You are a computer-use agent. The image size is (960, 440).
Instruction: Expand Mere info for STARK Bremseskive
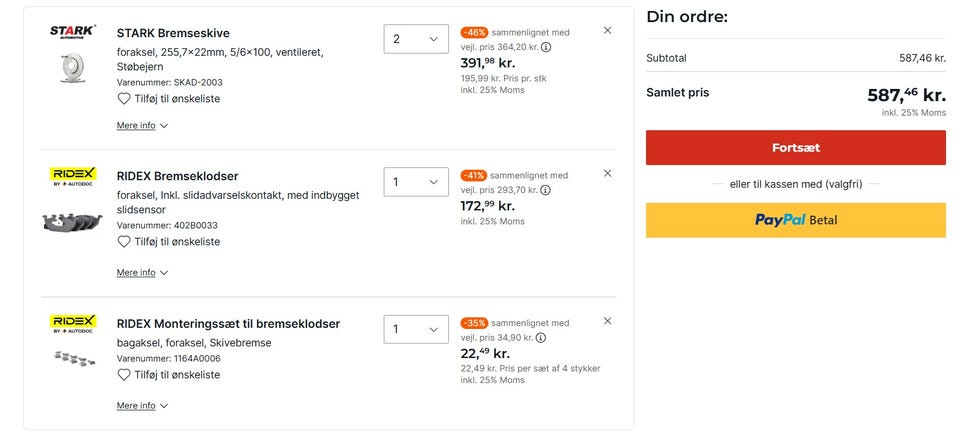click(x=142, y=126)
